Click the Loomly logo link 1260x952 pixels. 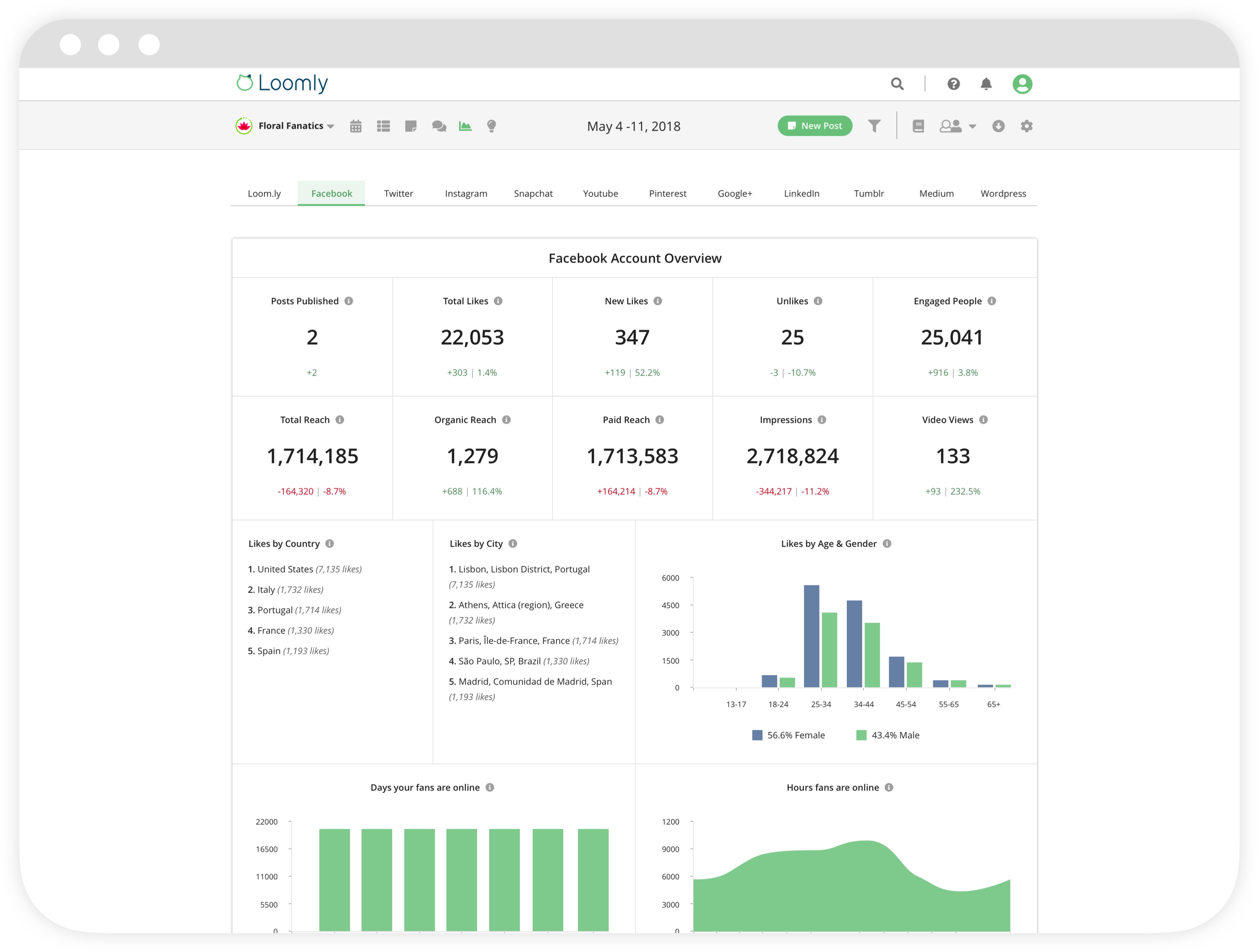[282, 83]
